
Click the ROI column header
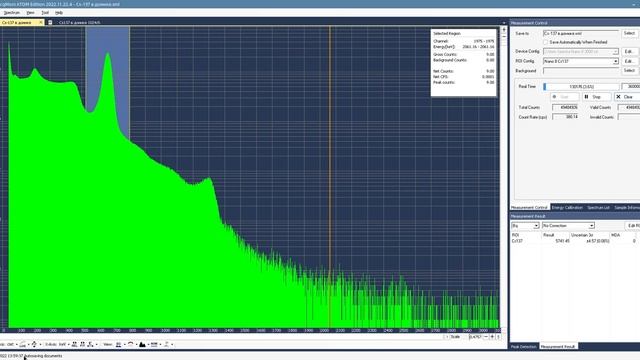click(526, 235)
